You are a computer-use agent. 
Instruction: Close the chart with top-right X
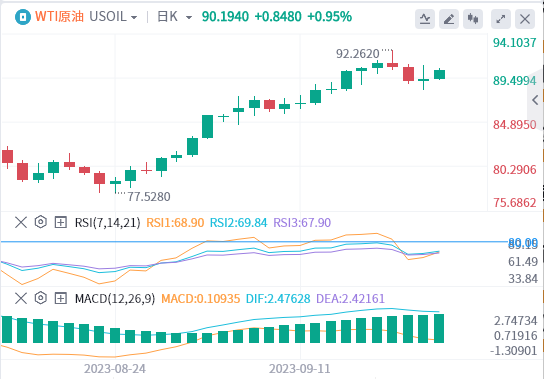(525, 19)
